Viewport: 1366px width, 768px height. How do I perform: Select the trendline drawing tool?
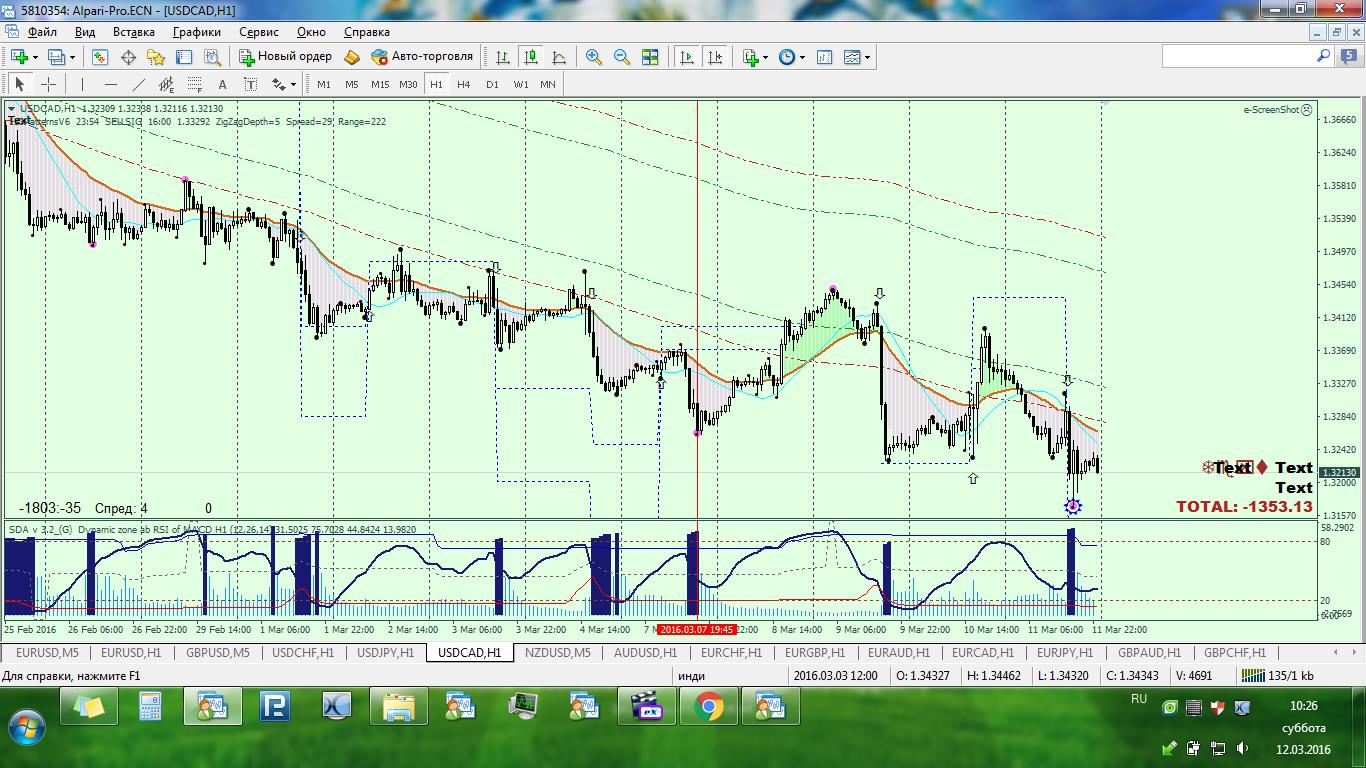(139, 85)
